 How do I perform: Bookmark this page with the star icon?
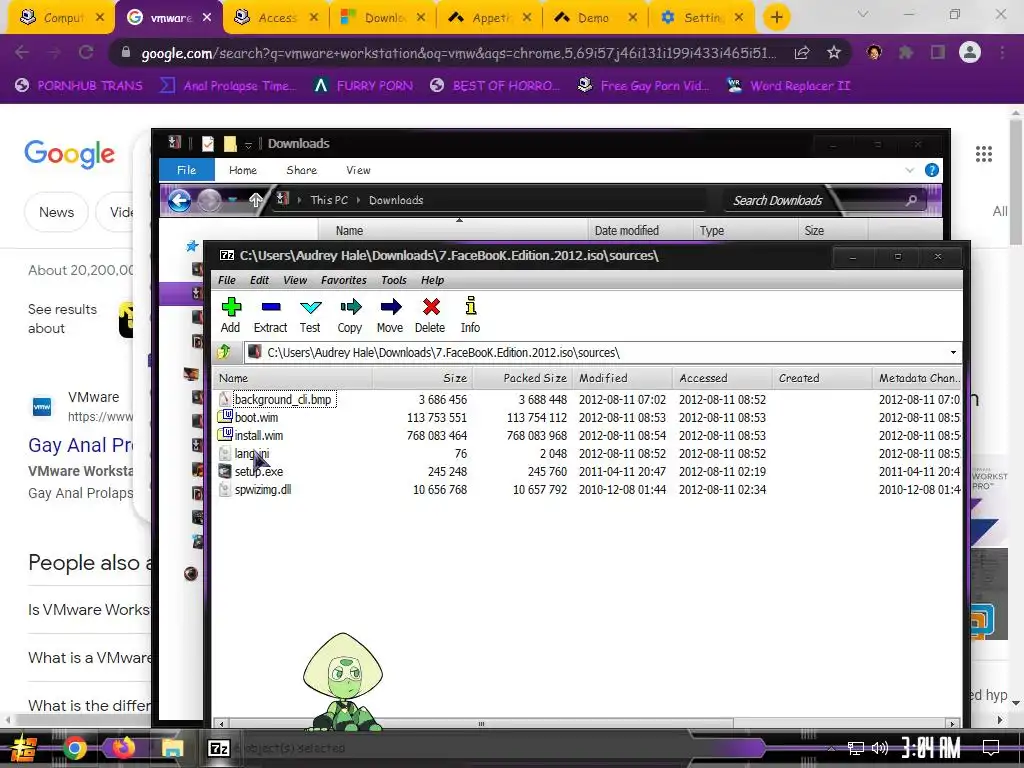(834, 52)
